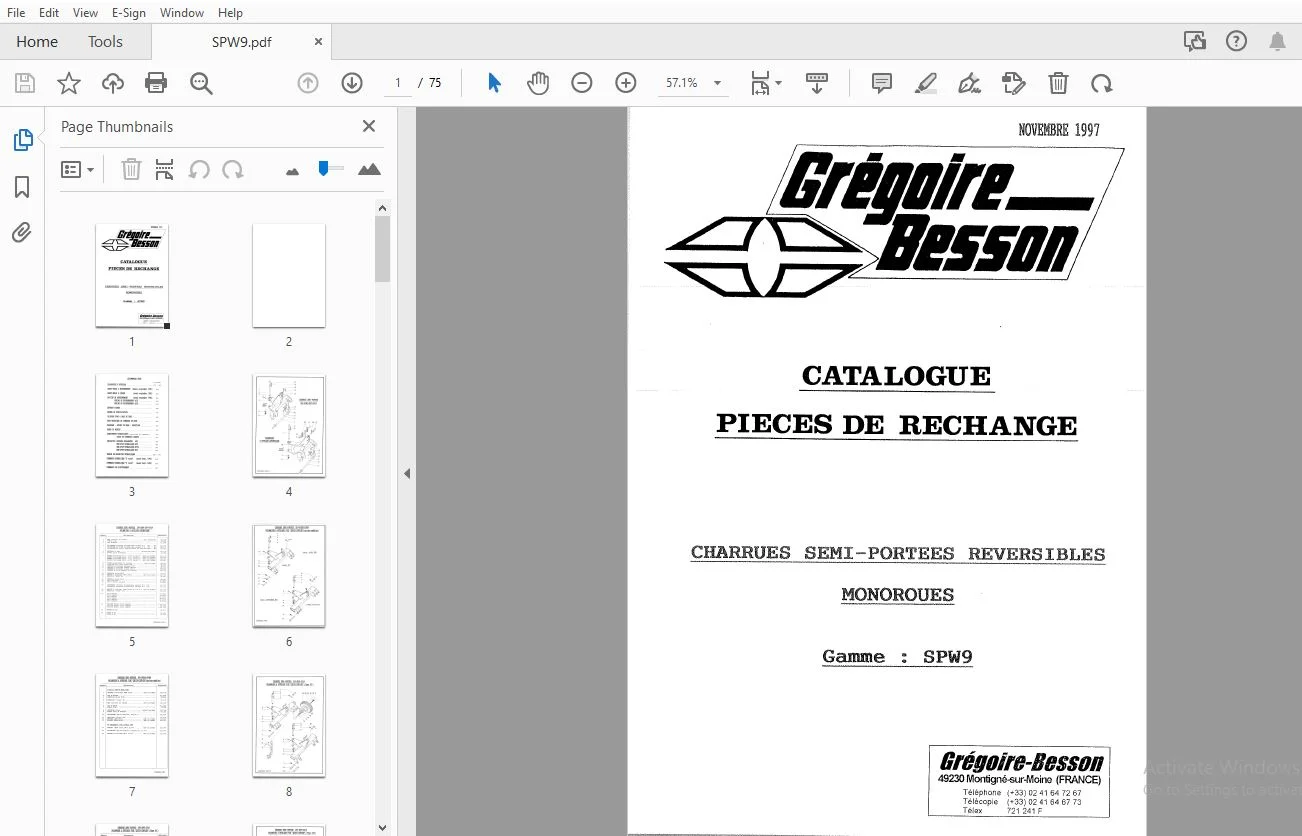Switch to the Home tab
Viewport: 1302px width, 836px height.
(37, 42)
